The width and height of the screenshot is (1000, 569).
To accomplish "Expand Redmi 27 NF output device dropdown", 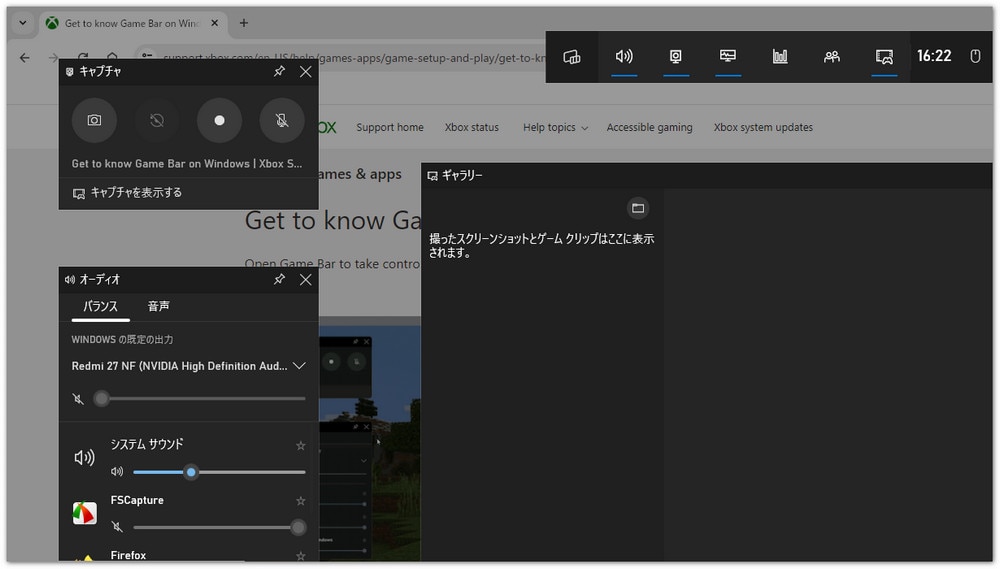I will coord(299,366).
